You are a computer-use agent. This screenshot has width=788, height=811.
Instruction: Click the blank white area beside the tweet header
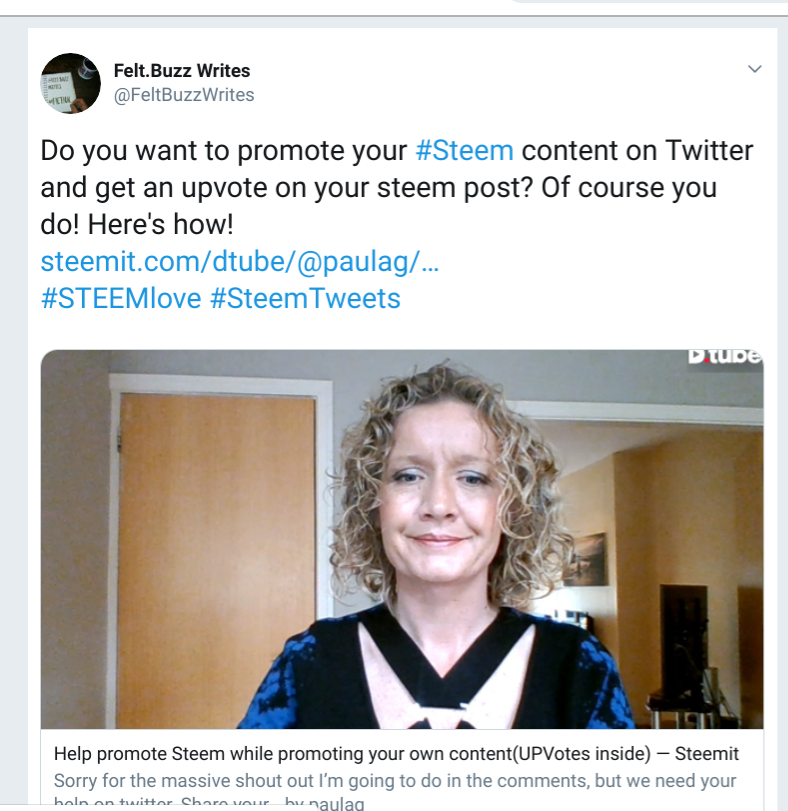click(491, 83)
